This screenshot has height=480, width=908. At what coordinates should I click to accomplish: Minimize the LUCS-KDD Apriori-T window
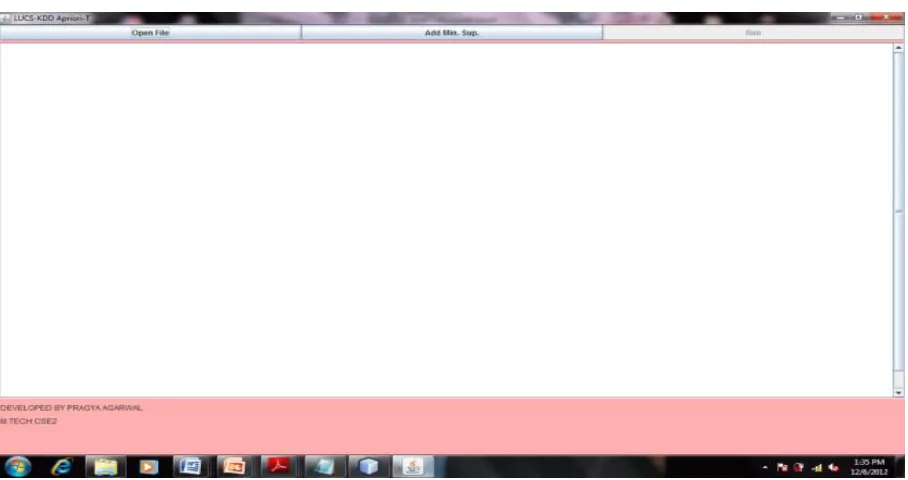click(841, 18)
